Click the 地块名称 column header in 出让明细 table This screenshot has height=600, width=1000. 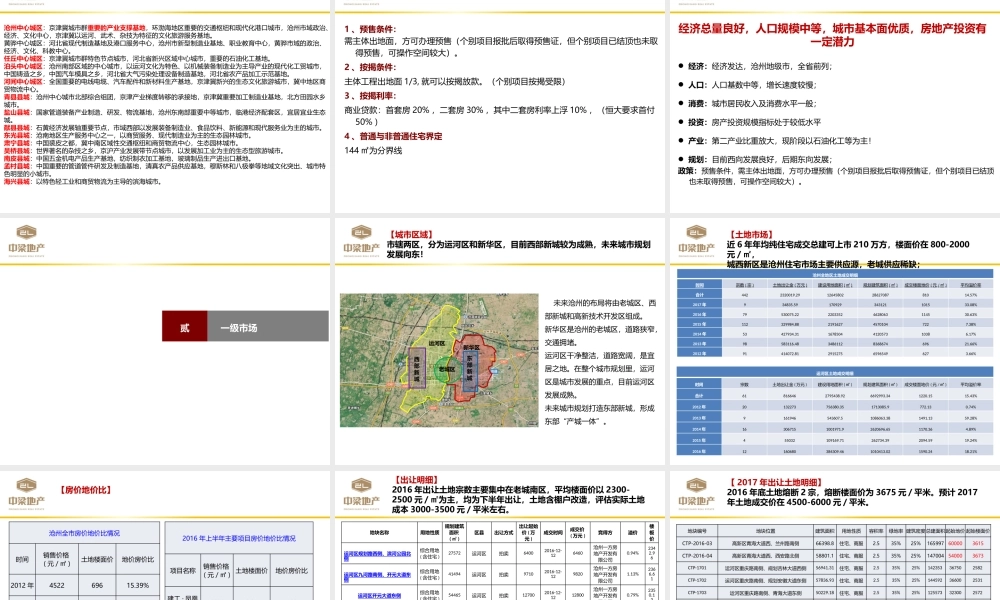point(379,532)
